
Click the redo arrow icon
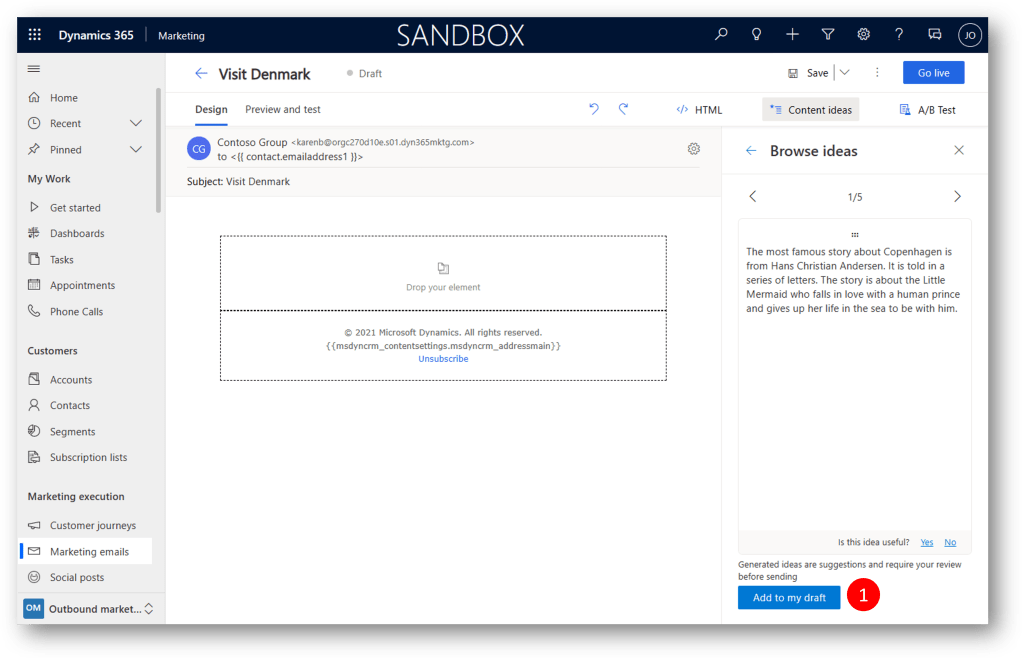[x=624, y=109]
